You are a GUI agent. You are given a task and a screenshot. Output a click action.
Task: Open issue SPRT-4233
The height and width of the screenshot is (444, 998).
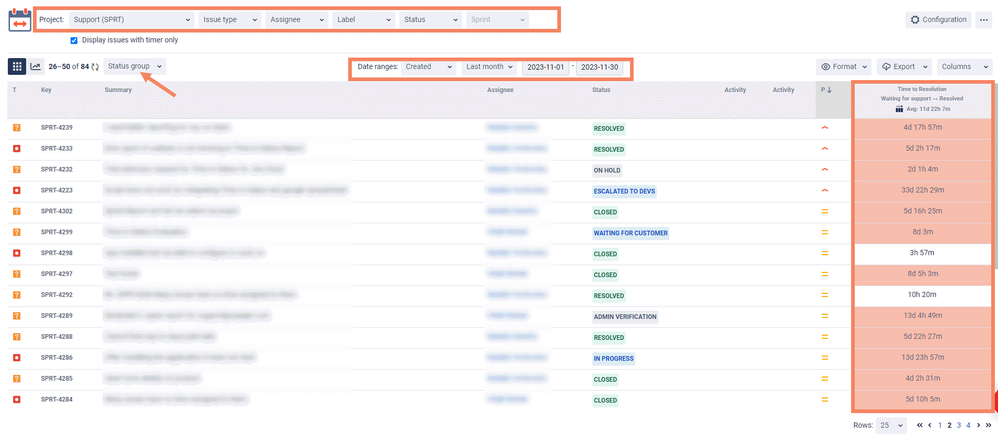pyautogui.click(x=57, y=149)
